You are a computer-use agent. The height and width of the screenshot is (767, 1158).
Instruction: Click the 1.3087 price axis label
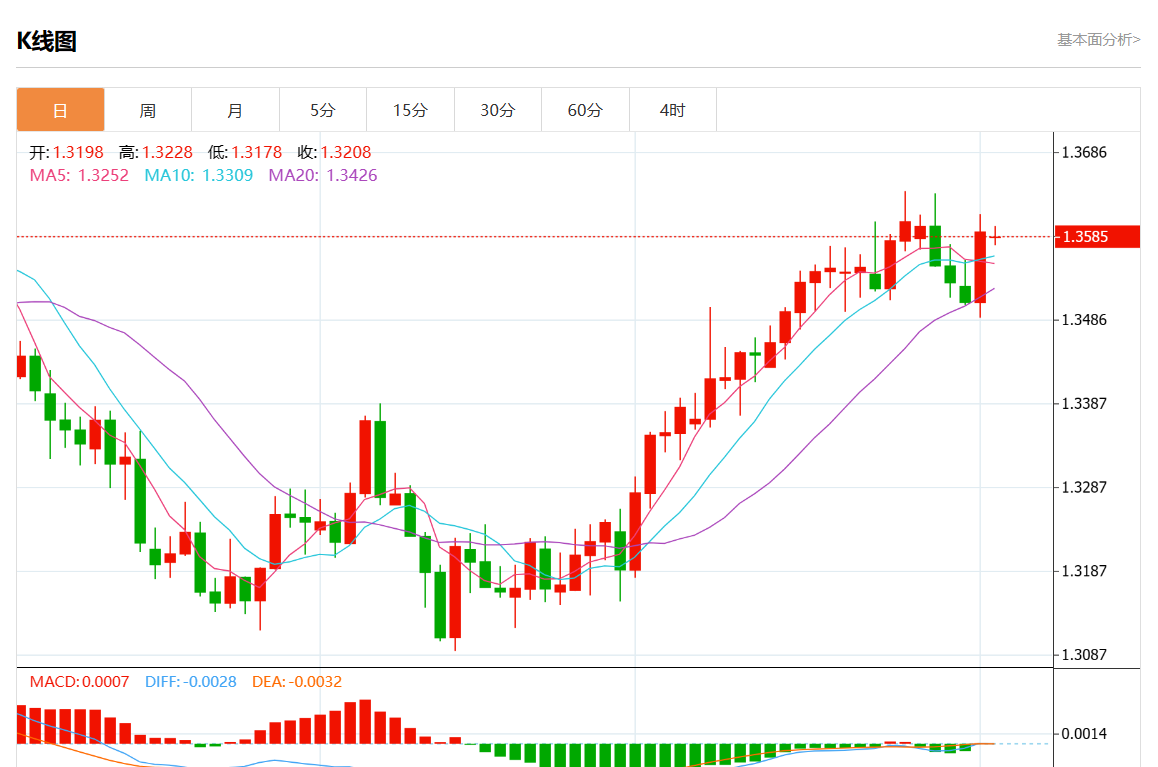1084,655
